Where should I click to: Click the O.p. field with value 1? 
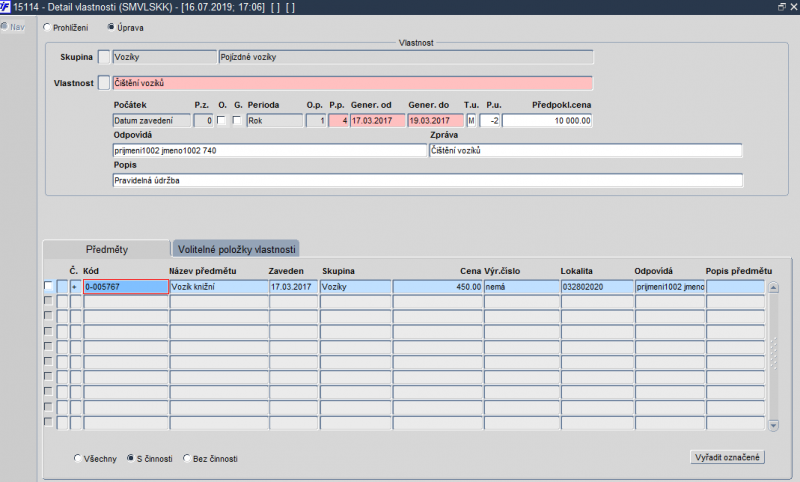[316, 121]
